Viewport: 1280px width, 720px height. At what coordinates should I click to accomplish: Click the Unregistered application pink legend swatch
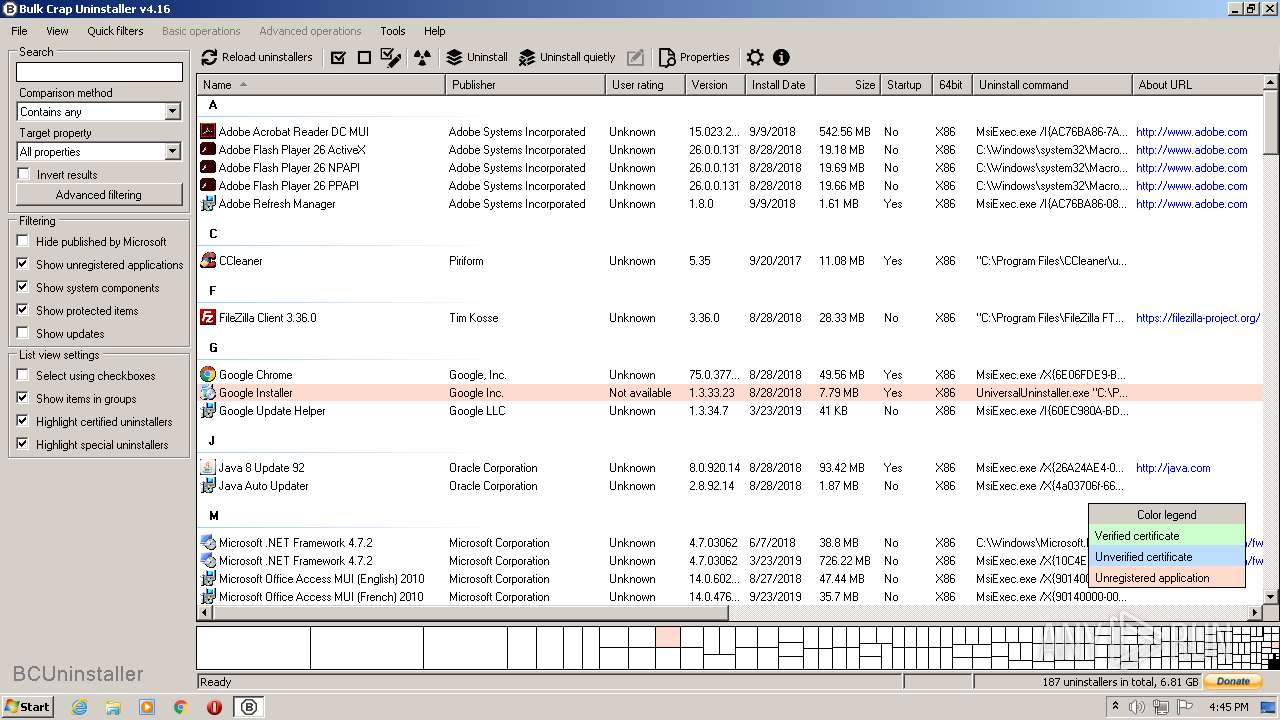point(1166,578)
